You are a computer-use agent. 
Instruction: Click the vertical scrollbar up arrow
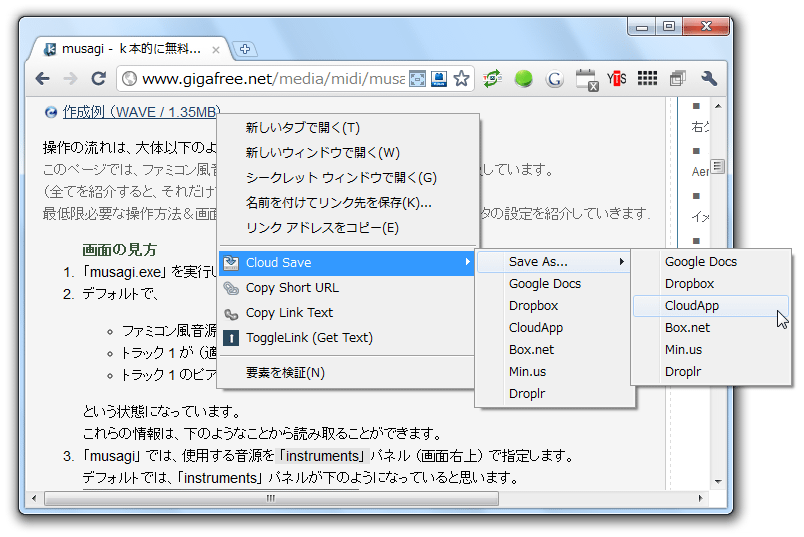click(718, 107)
